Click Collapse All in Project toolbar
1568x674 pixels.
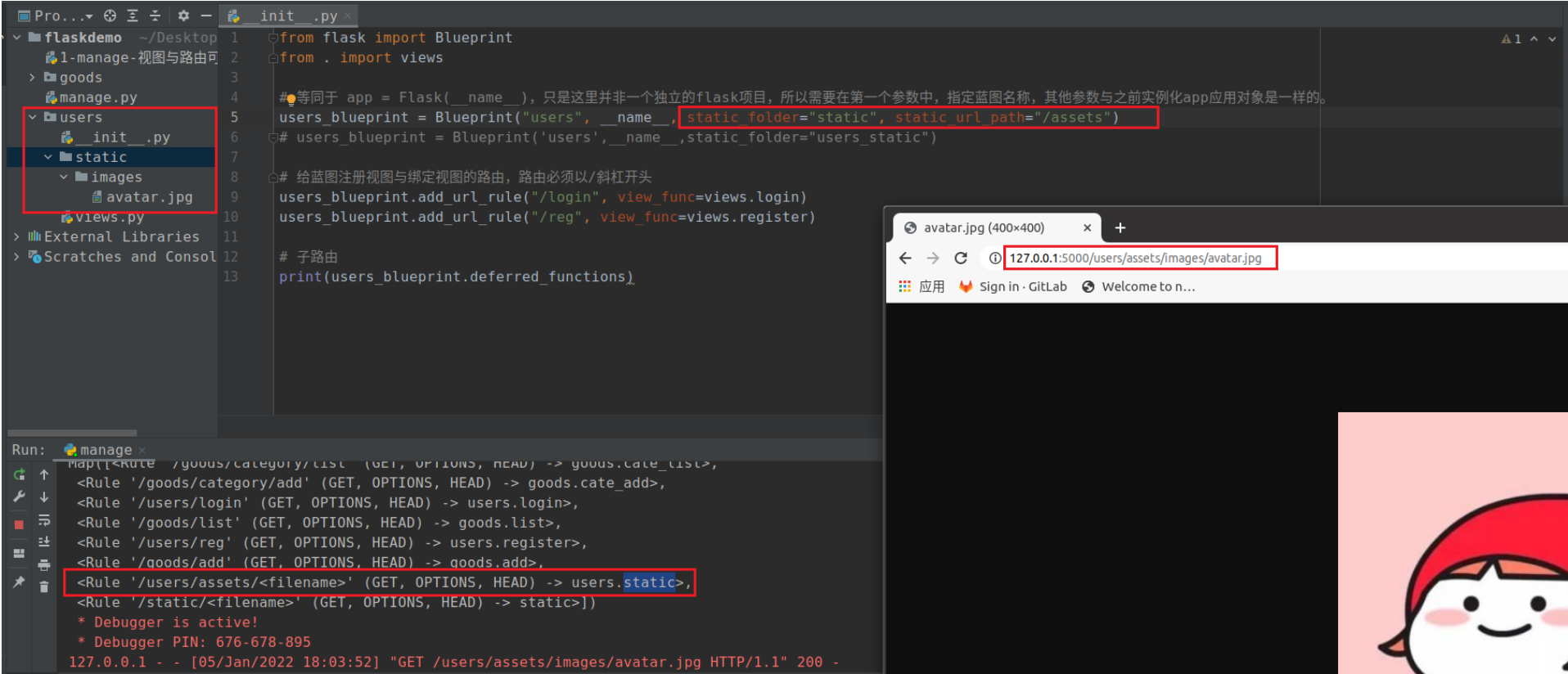point(155,16)
